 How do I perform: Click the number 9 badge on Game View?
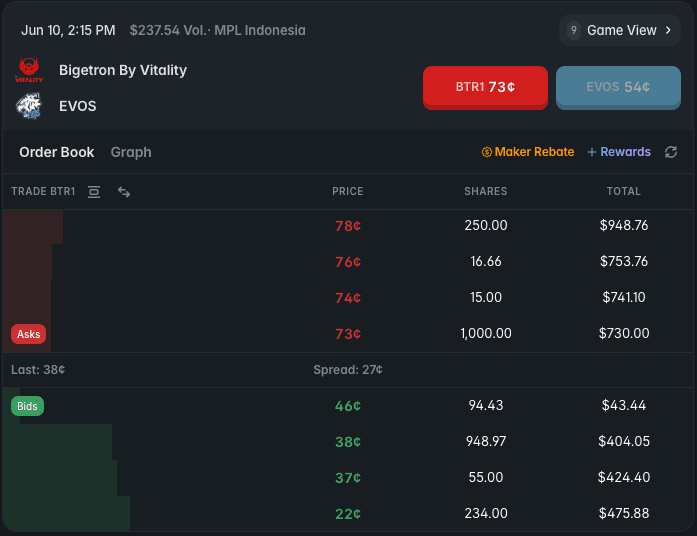(574, 30)
